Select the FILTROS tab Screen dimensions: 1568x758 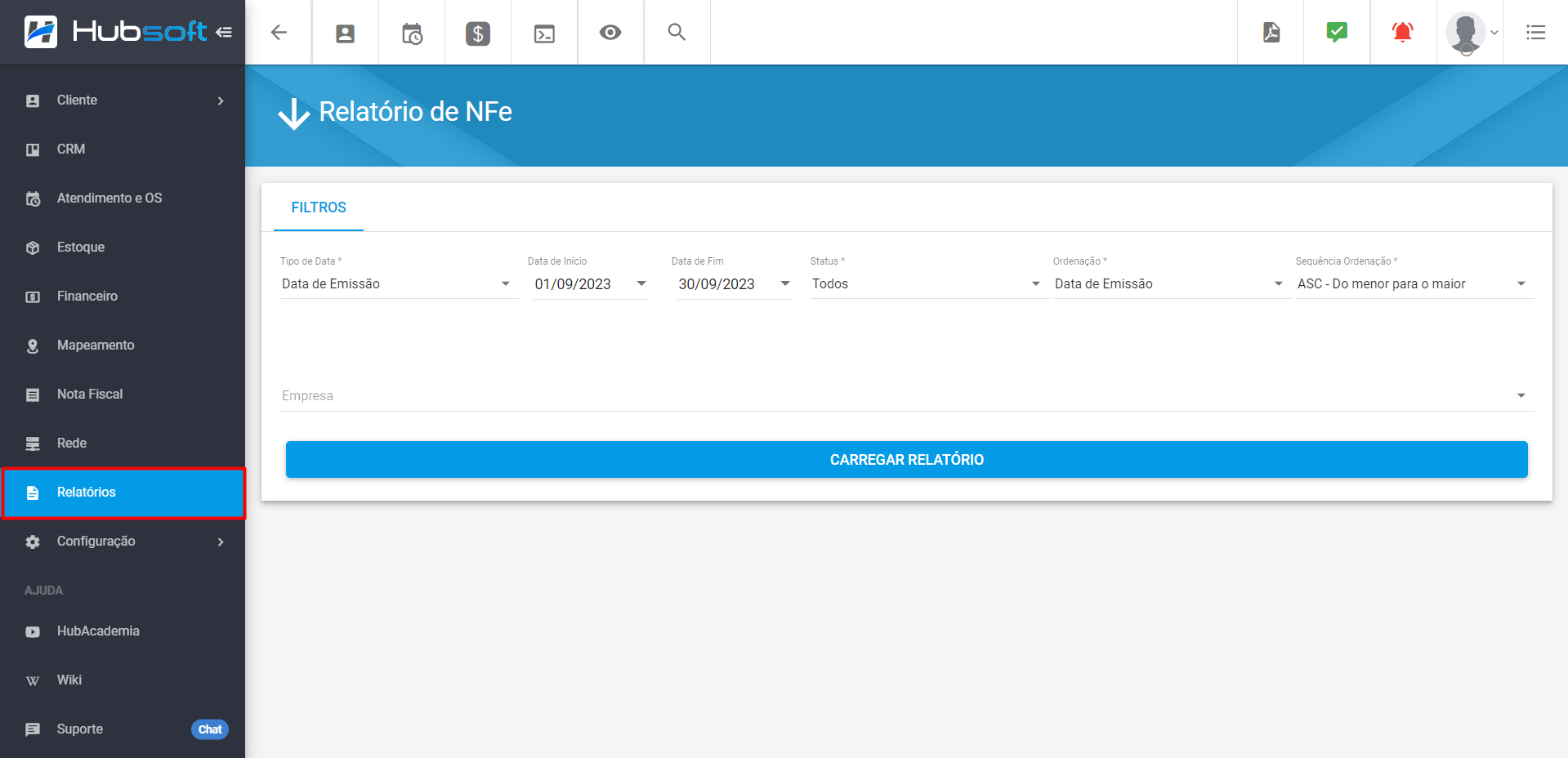click(319, 207)
